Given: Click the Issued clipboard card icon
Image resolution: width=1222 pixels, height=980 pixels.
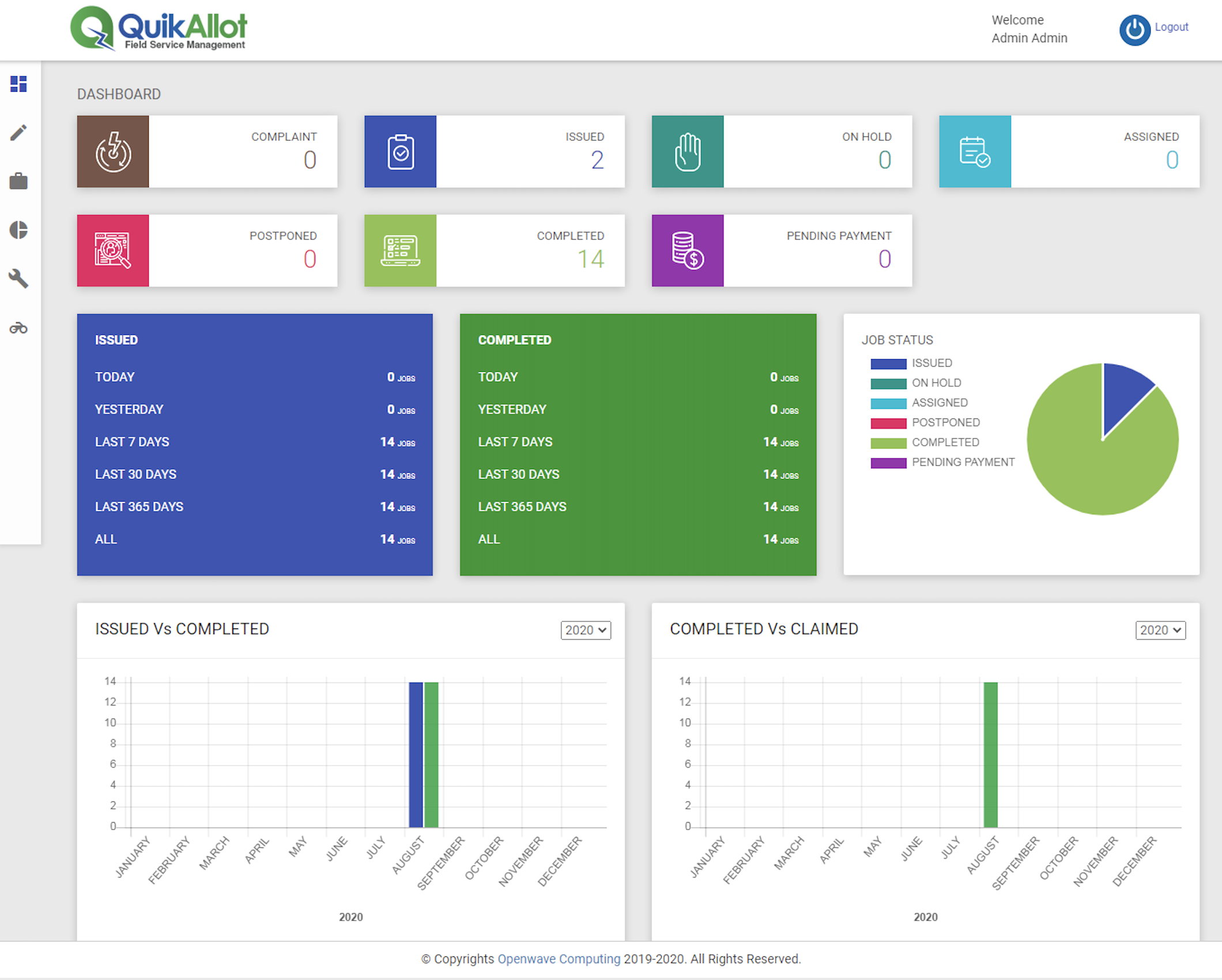Looking at the screenshot, I should click(x=400, y=152).
